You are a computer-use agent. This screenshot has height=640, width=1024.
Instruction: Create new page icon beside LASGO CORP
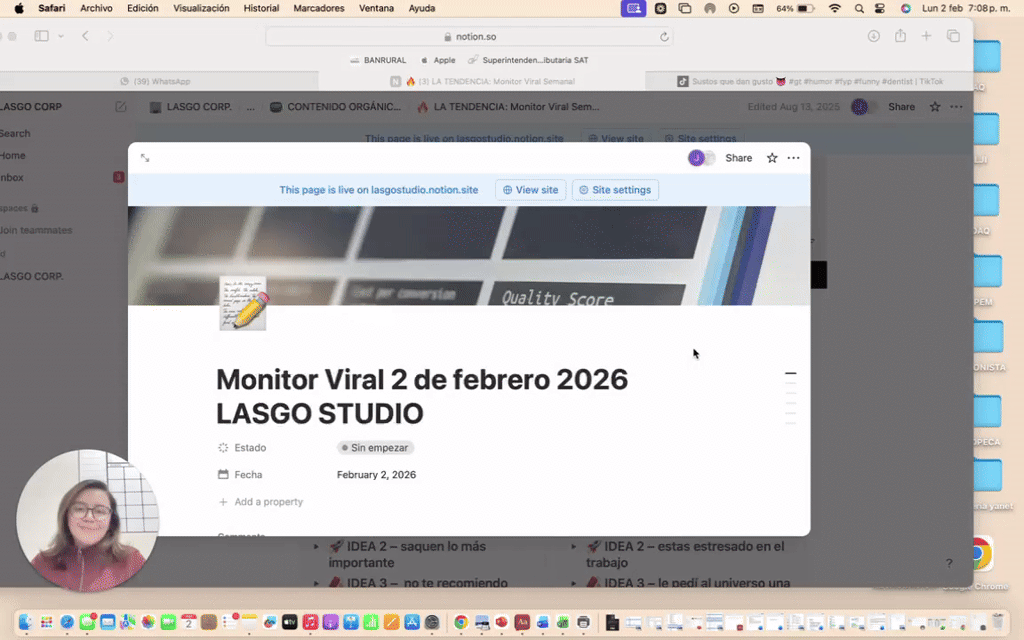pos(121,106)
